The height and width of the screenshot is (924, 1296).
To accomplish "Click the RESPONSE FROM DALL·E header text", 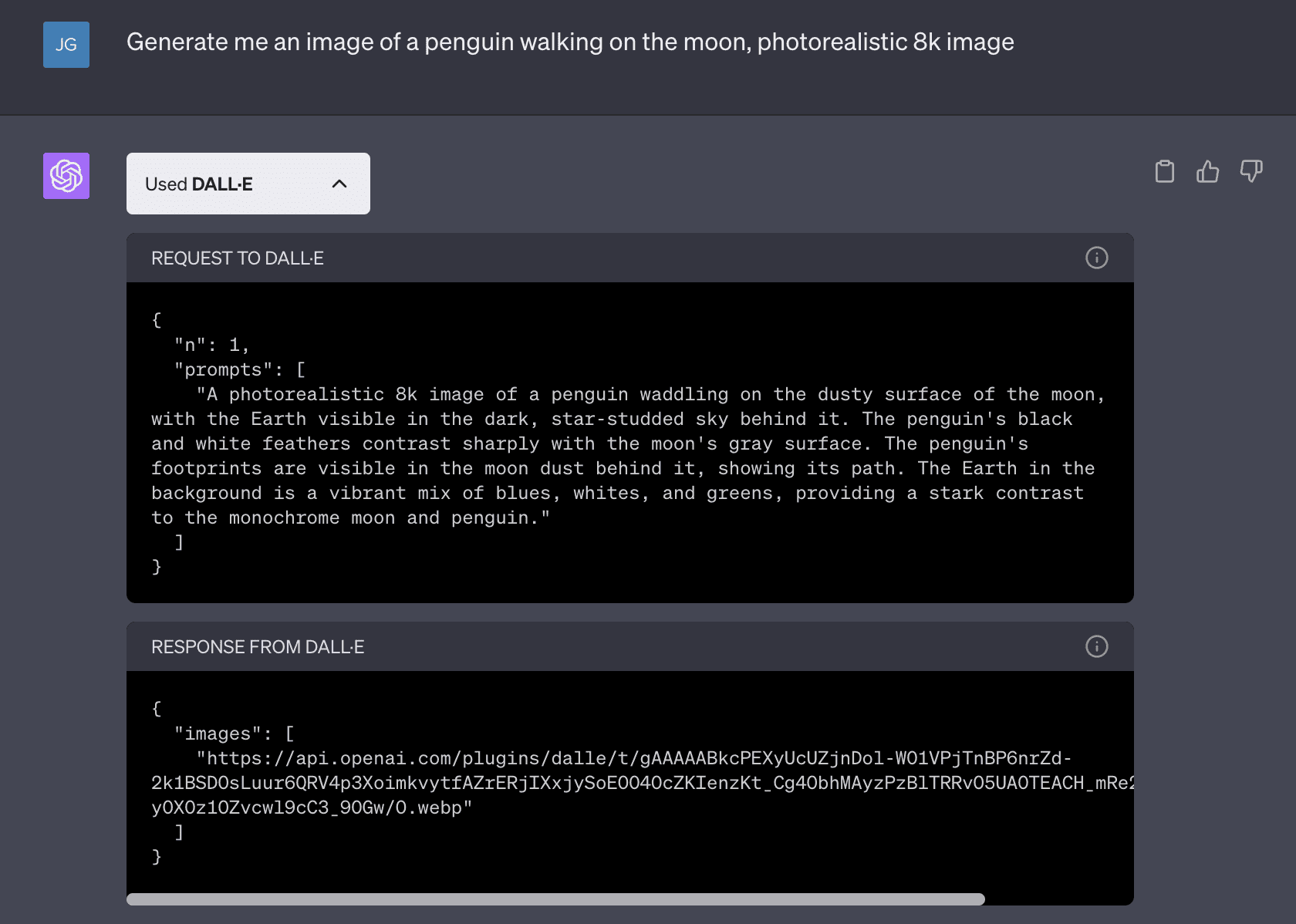I will pyautogui.click(x=258, y=647).
